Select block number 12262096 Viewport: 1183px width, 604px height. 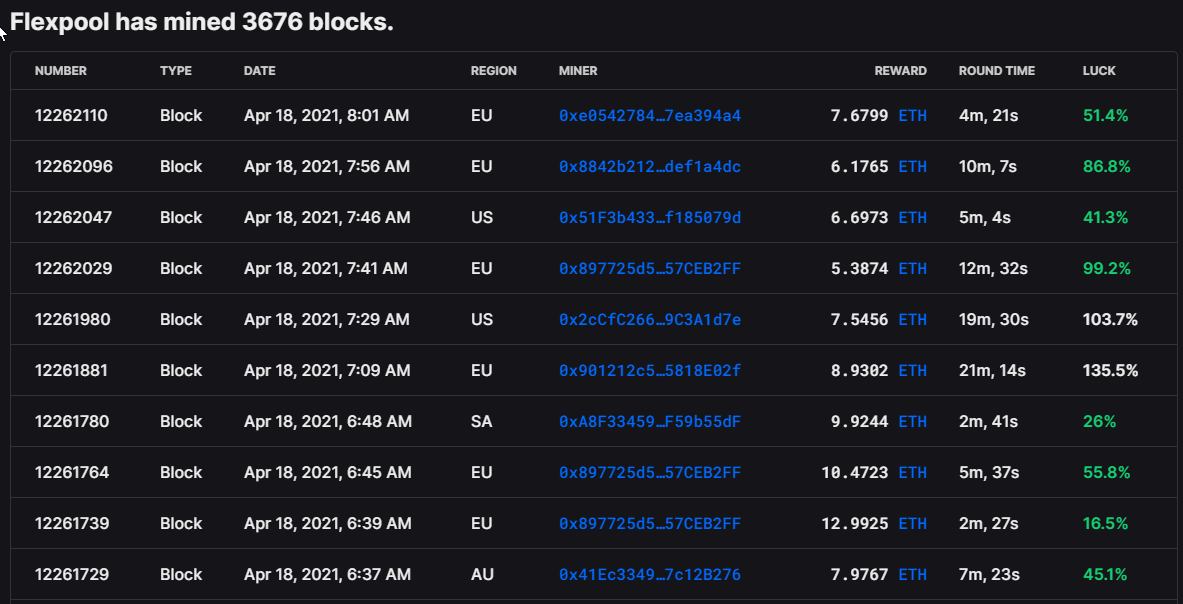[x=74, y=167]
